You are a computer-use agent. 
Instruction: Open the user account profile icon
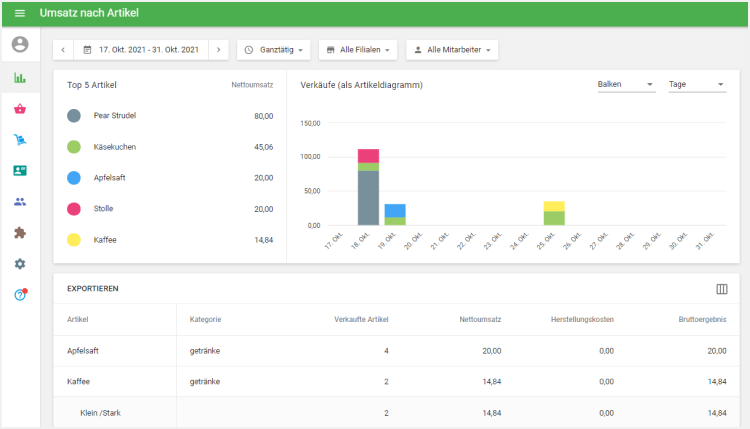click(20, 44)
